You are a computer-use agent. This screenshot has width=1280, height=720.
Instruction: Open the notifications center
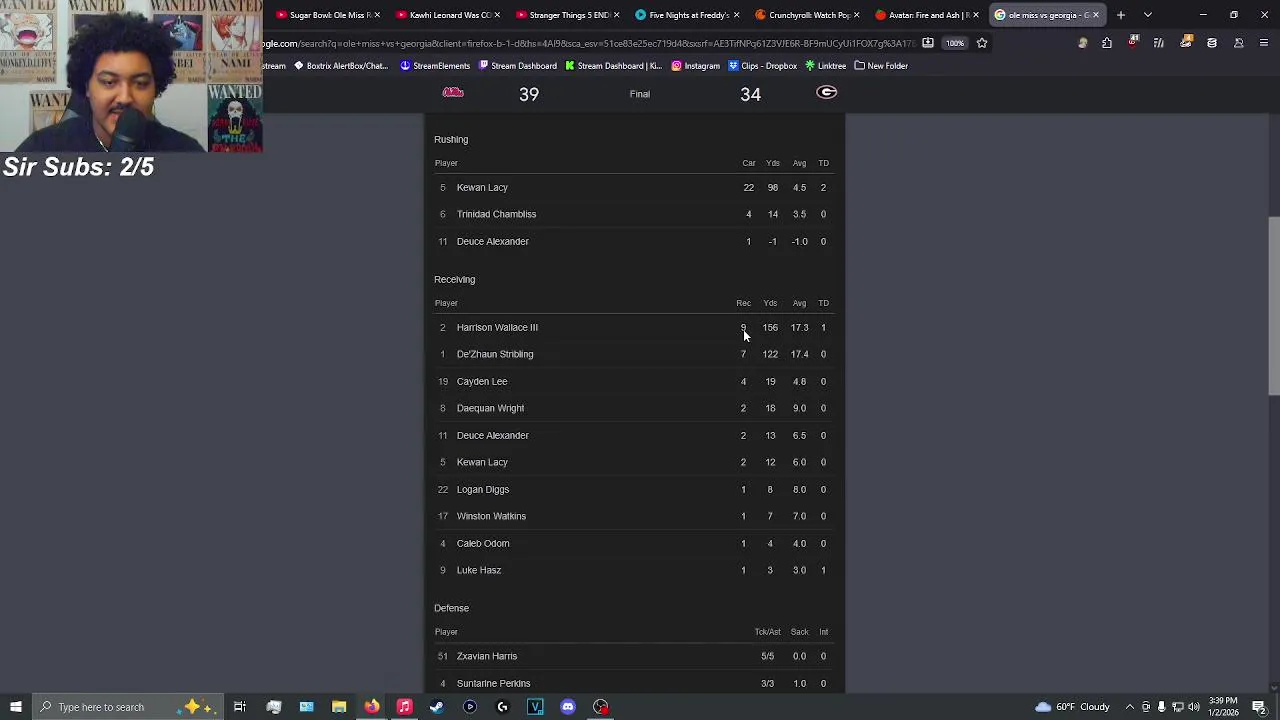point(1259,707)
